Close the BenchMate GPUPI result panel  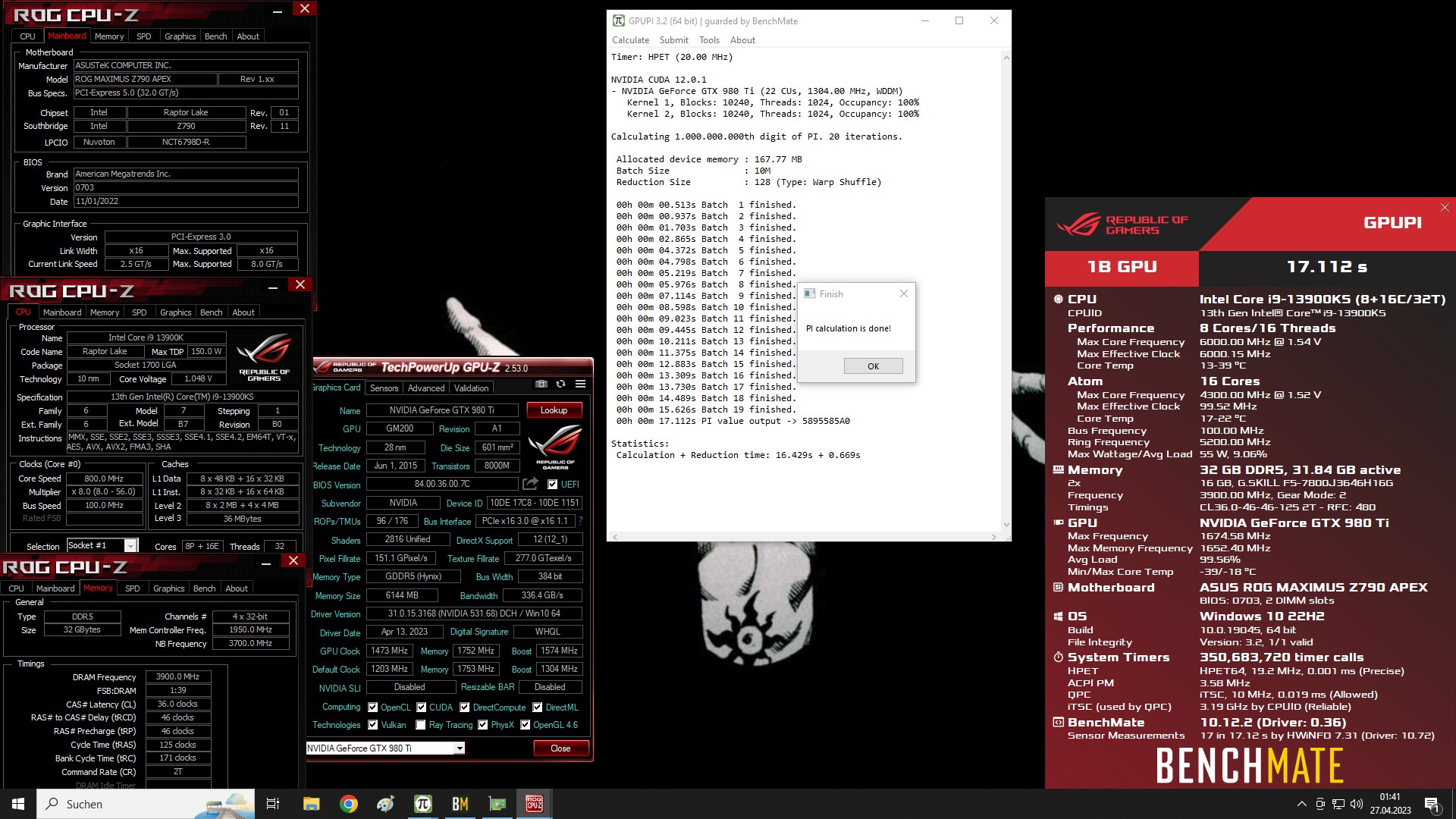coord(1445,207)
